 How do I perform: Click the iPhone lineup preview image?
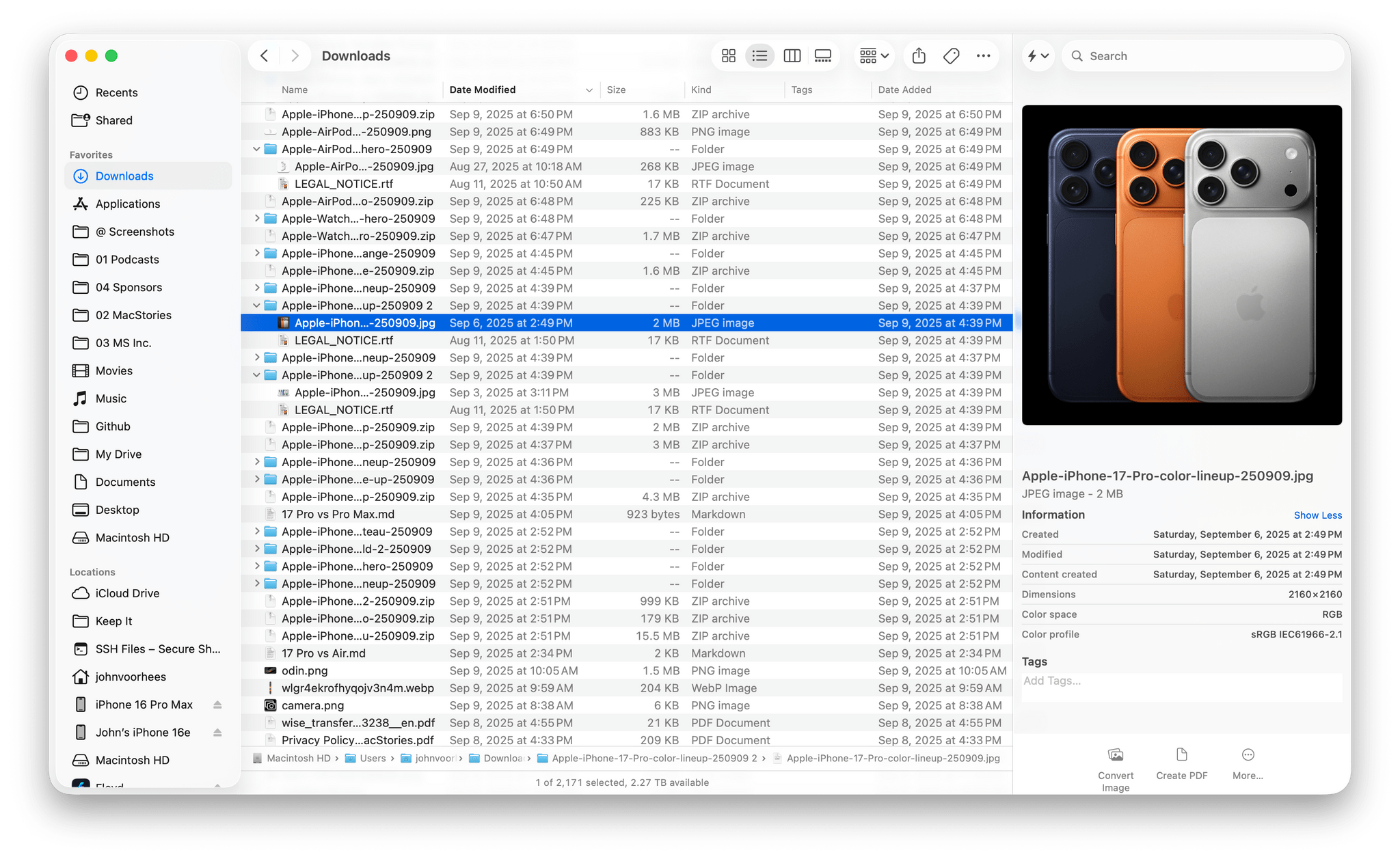click(1181, 265)
